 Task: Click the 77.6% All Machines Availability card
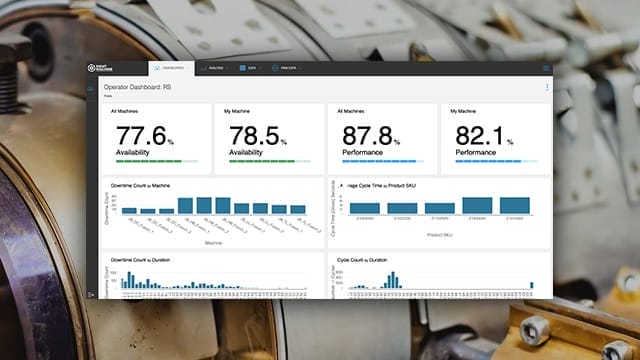tap(157, 139)
